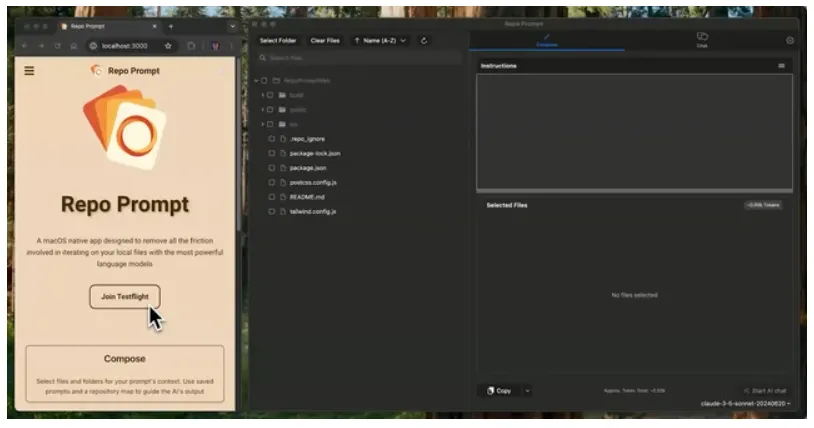
Task: Click the Join Testflight button
Action: click(x=125, y=297)
